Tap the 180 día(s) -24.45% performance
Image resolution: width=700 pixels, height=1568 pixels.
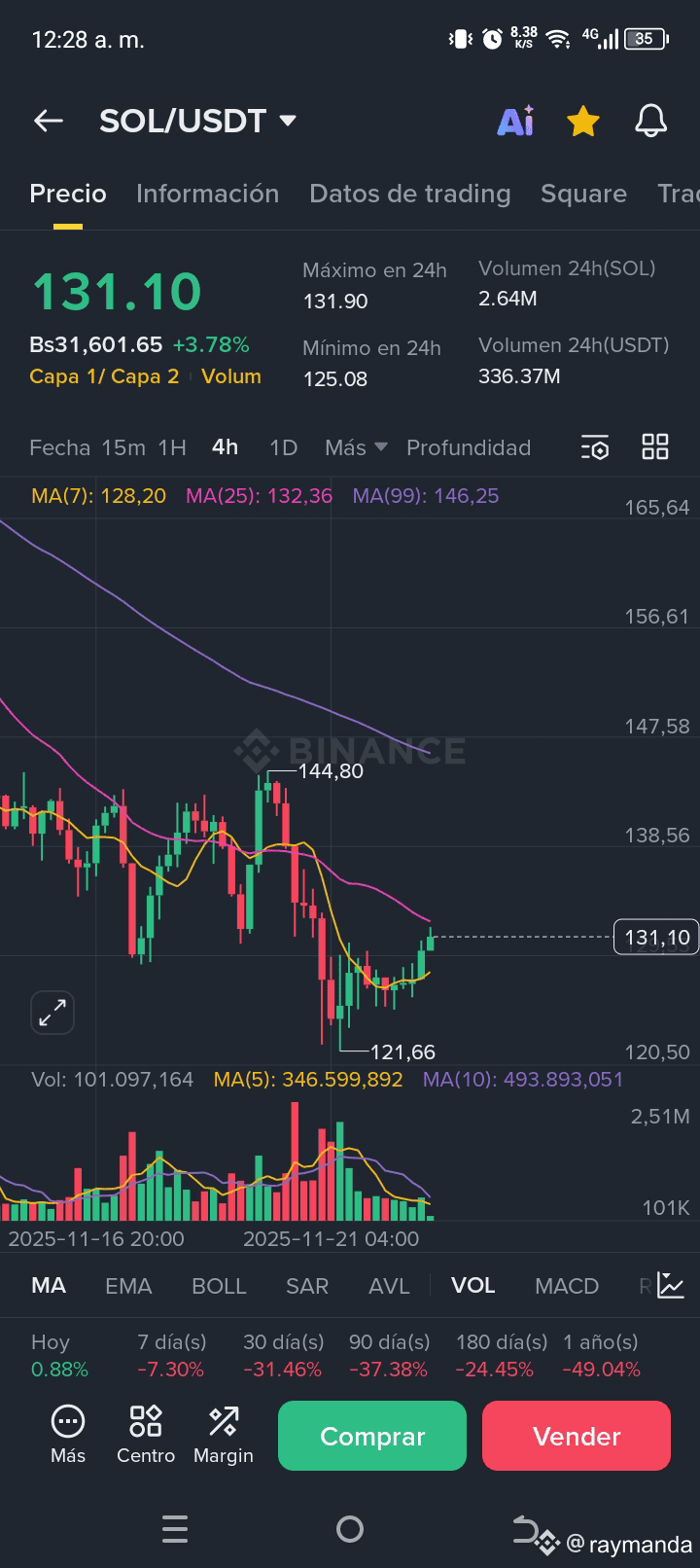501,1356
